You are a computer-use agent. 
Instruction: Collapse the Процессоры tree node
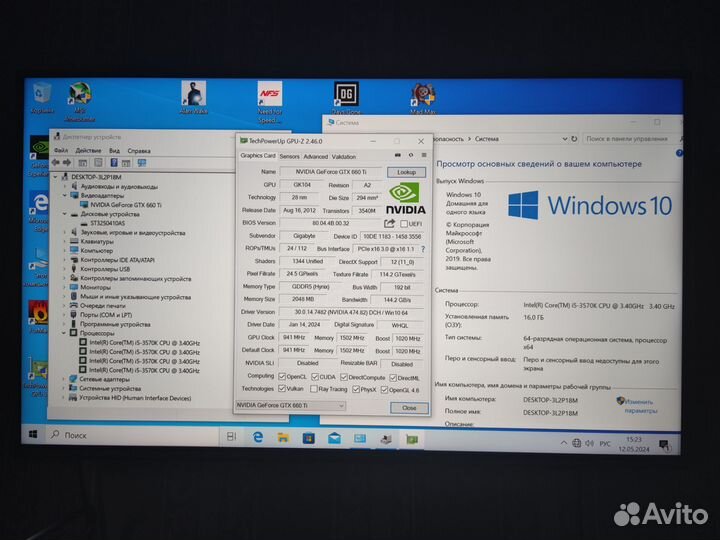tap(65, 333)
